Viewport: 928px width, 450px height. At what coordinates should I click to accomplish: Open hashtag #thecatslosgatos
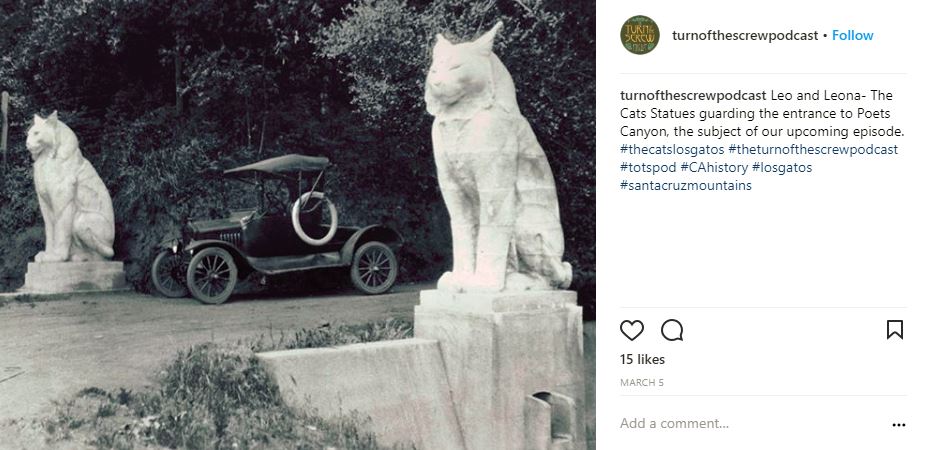point(672,149)
